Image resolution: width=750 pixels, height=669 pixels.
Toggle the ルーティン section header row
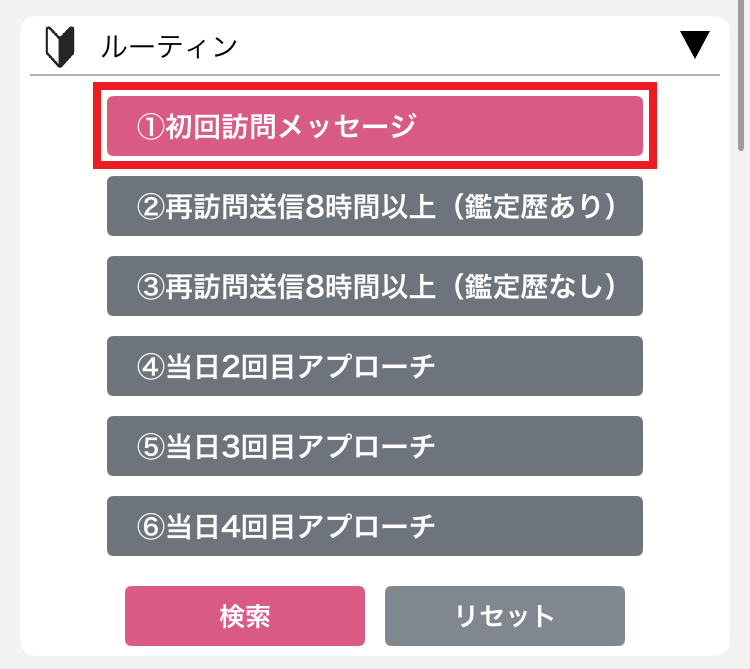[x=375, y=46]
